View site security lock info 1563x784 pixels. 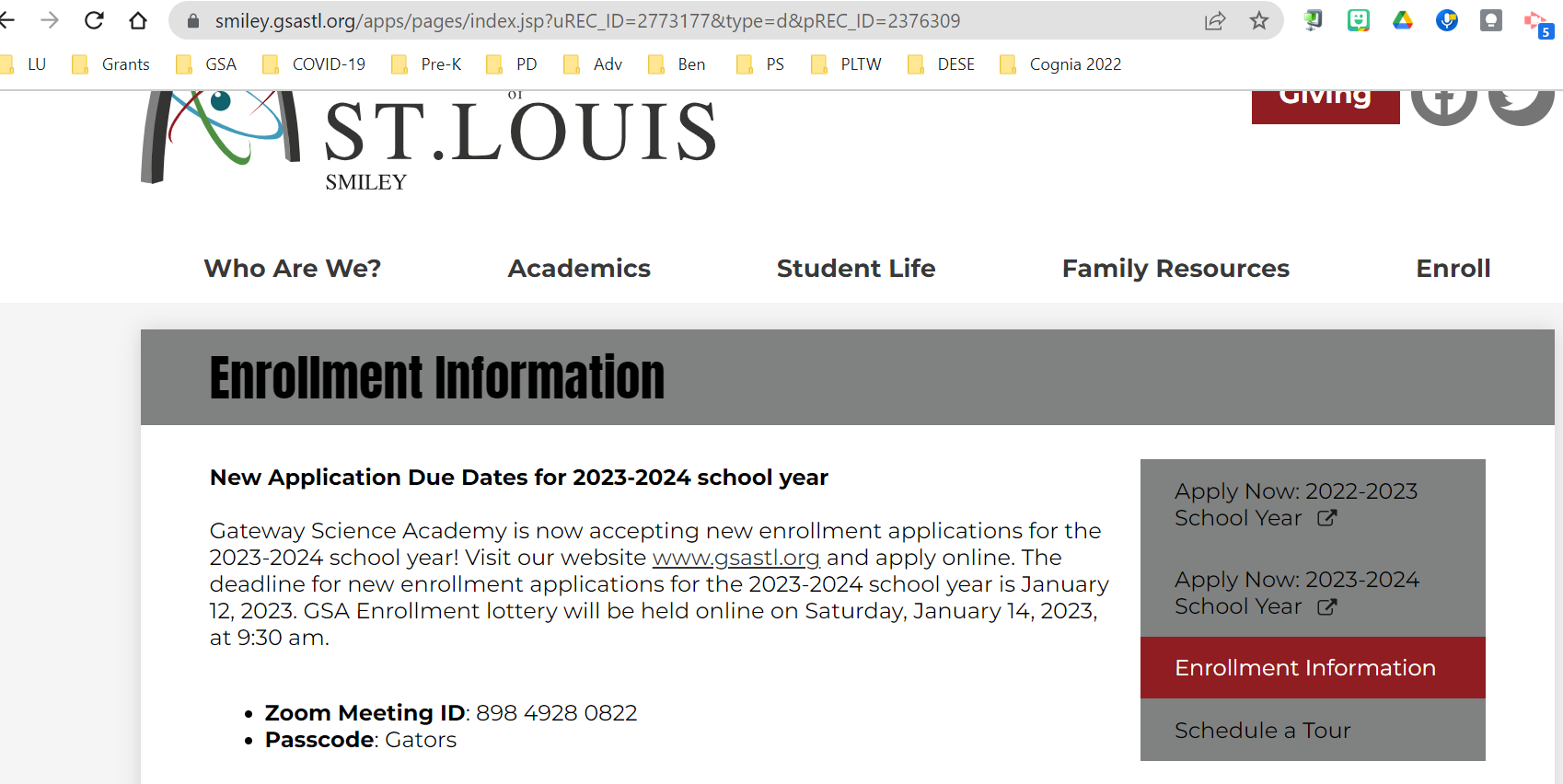(x=193, y=20)
